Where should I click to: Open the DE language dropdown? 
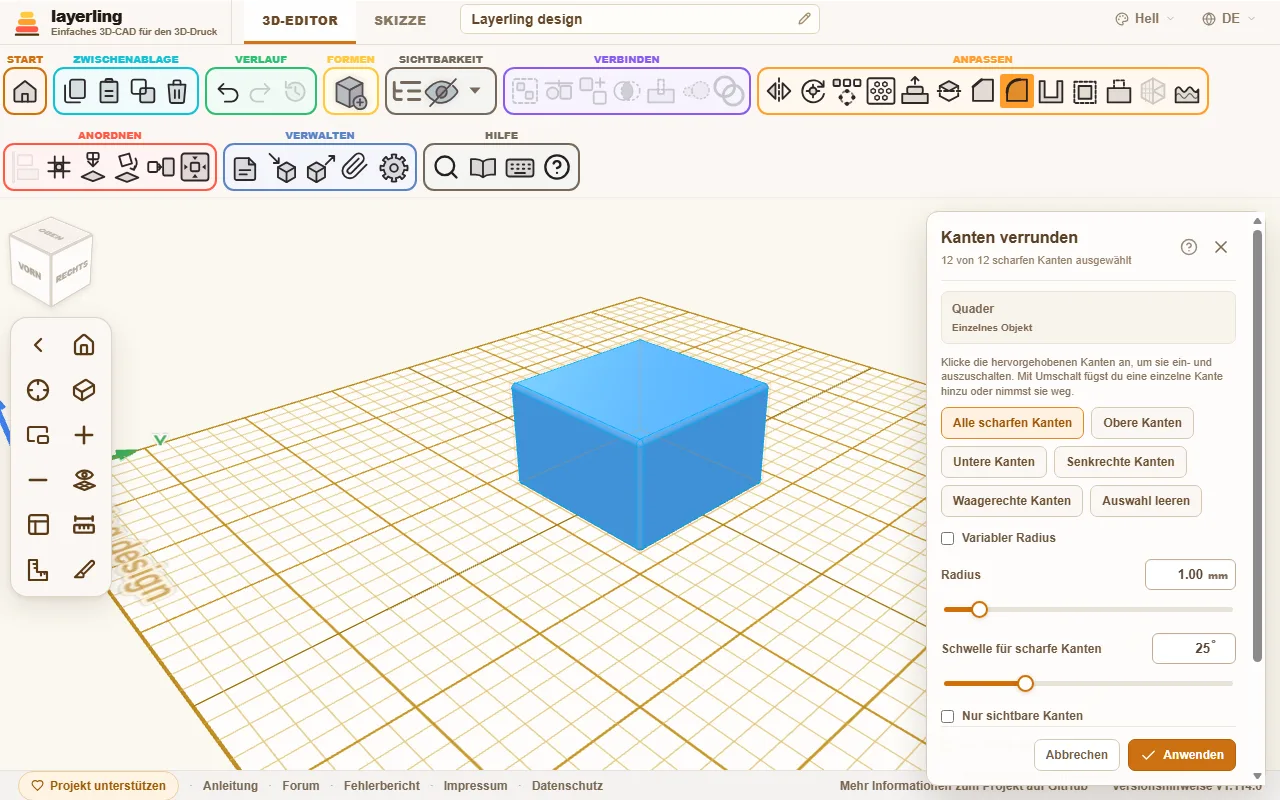coord(1229,19)
